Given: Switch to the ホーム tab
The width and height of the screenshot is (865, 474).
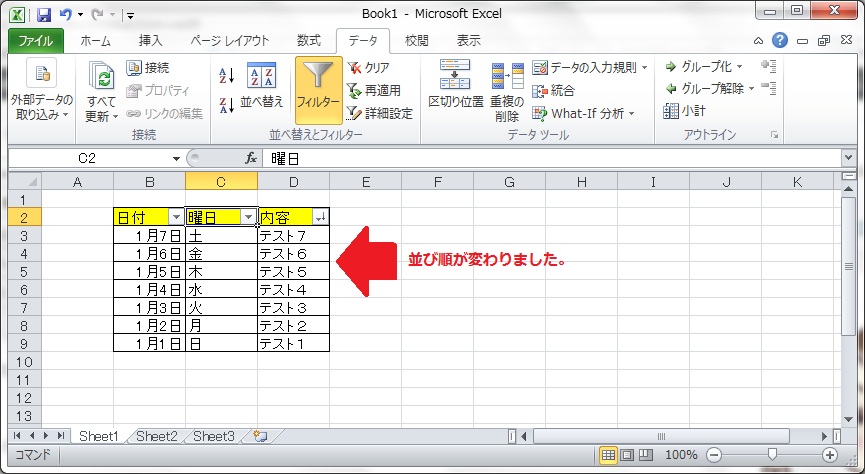Looking at the screenshot, I should [95, 41].
